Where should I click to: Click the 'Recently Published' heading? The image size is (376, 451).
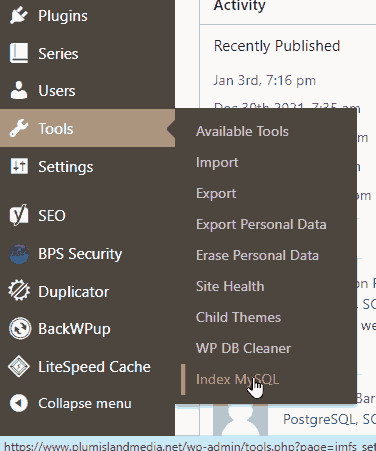click(277, 46)
